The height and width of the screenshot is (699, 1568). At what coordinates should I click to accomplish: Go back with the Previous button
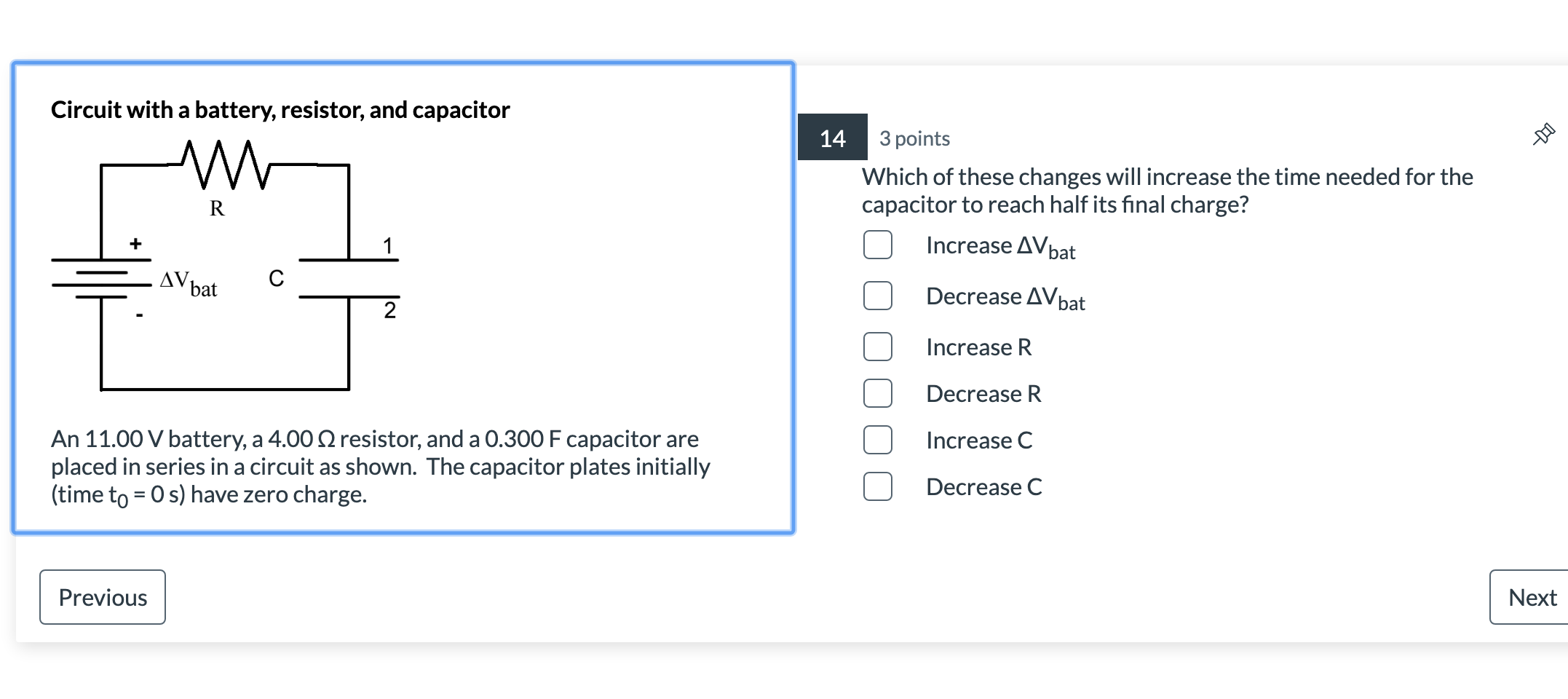pos(103,597)
